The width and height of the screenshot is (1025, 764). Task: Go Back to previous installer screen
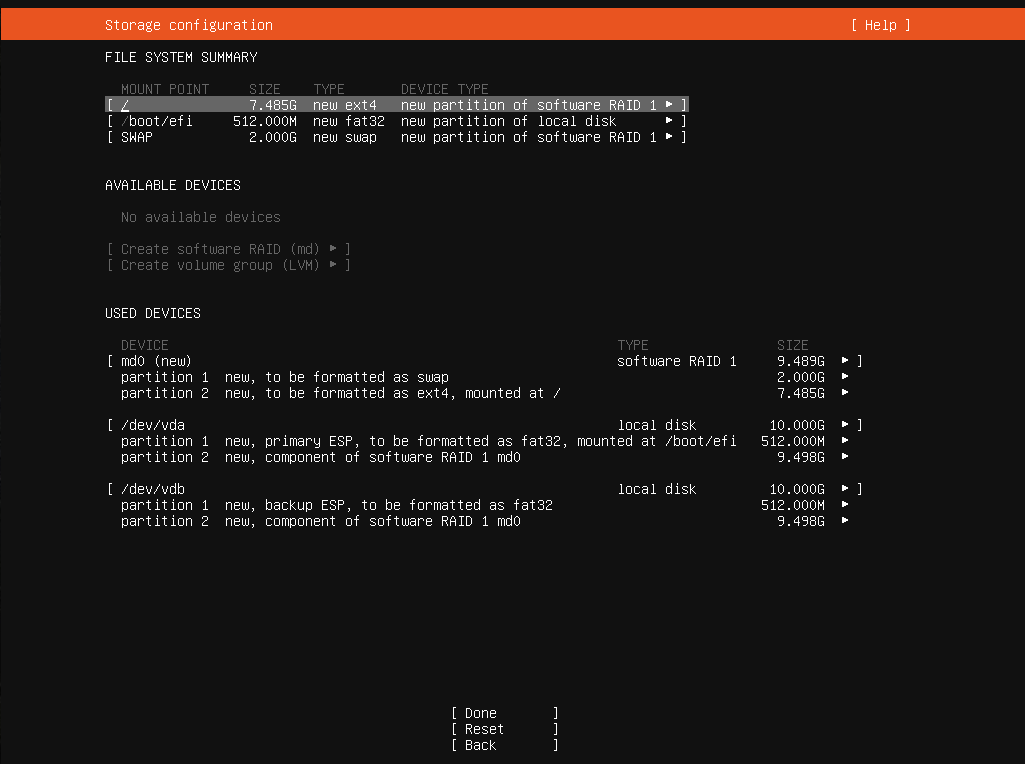click(x=504, y=745)
